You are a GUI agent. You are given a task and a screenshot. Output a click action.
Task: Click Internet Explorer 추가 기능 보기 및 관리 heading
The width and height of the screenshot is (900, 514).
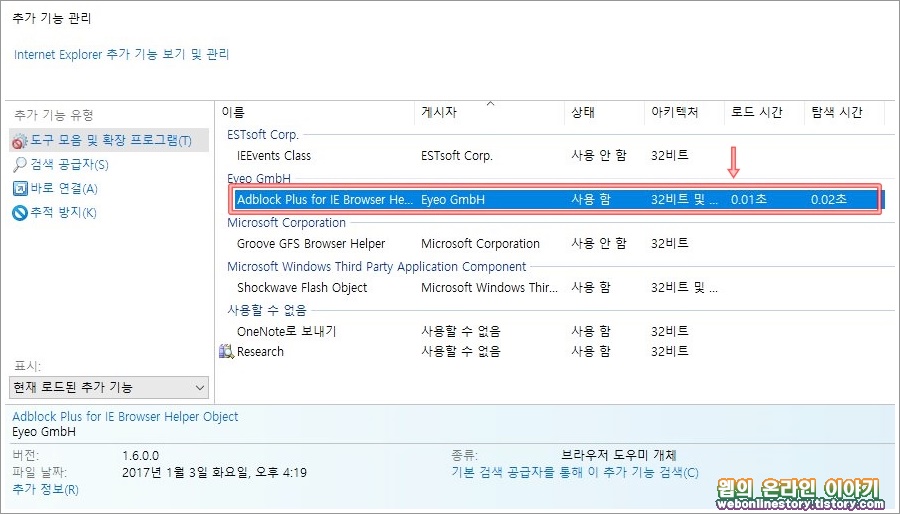(122, 54)
